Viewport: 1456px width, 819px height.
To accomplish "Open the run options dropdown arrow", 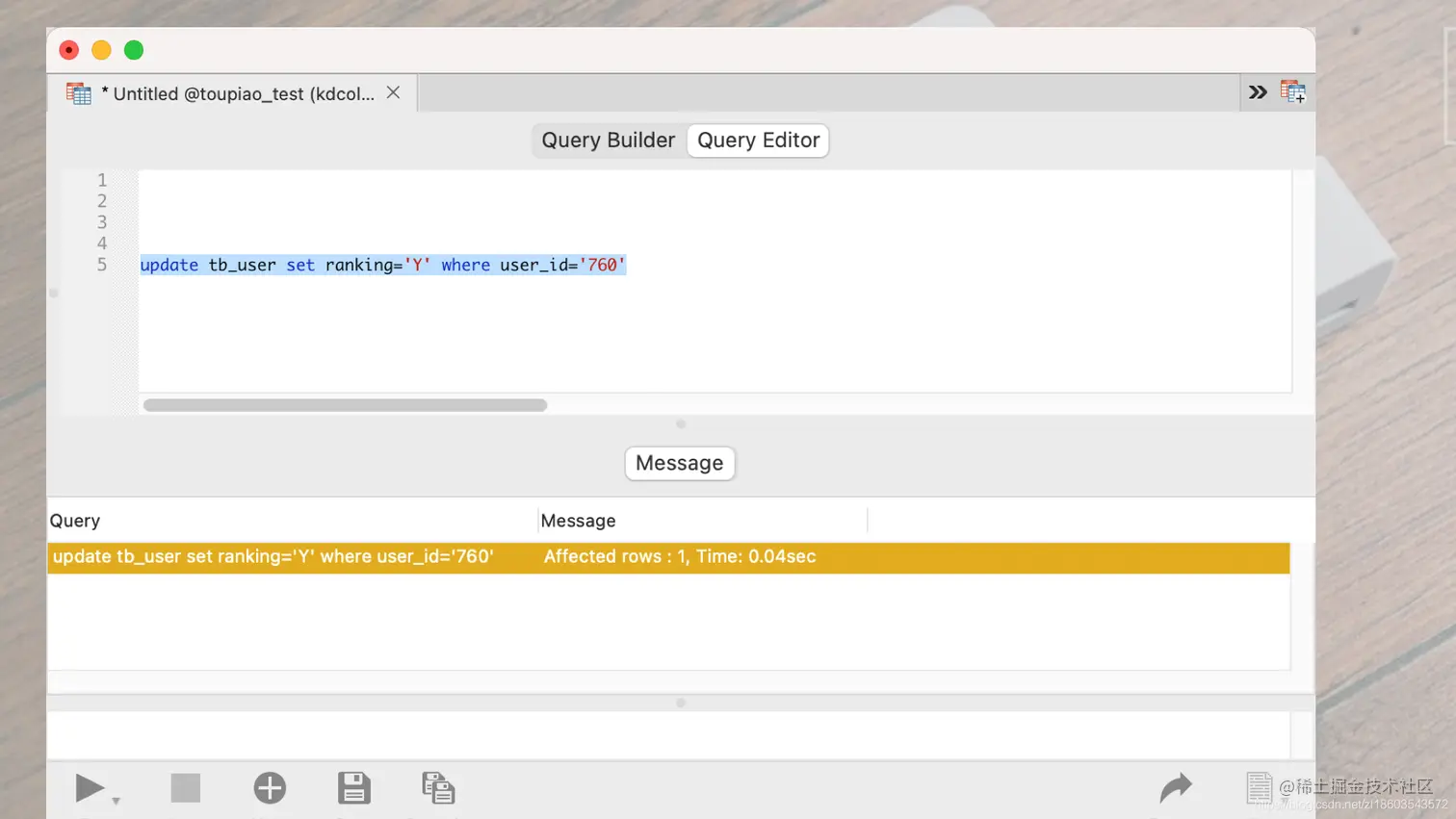I will pos(116,801).
